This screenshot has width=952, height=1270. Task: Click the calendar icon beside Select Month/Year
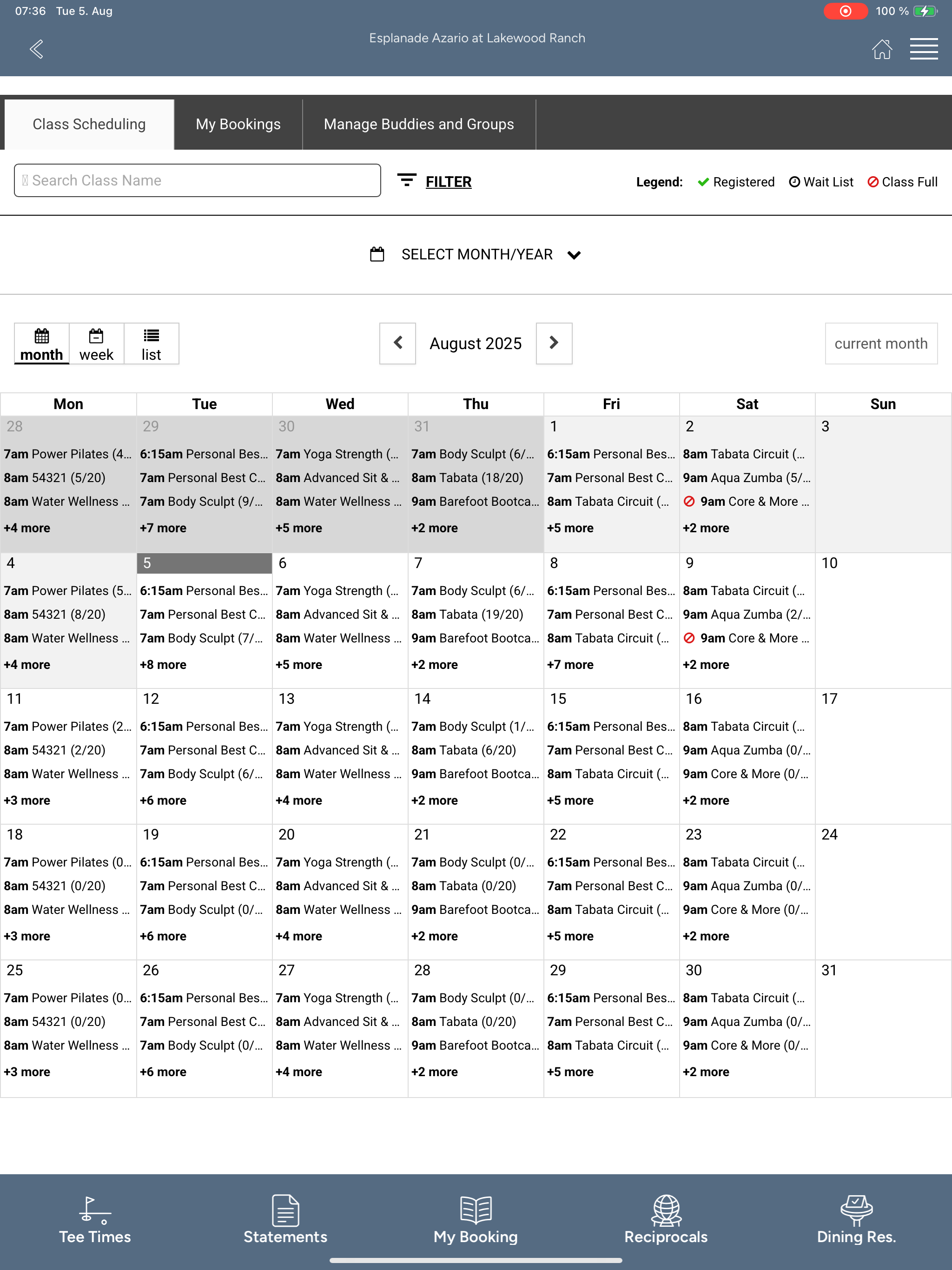click(x=377, y=254)
